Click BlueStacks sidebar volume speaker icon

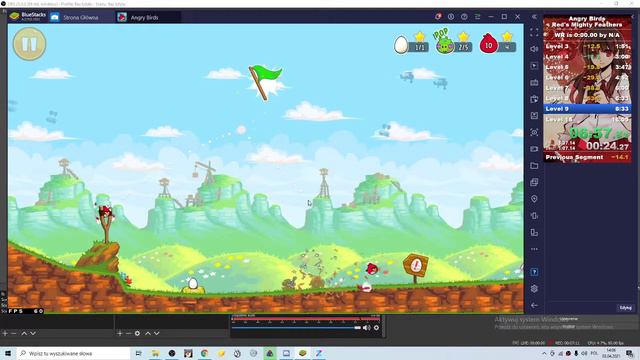[534, 49]
